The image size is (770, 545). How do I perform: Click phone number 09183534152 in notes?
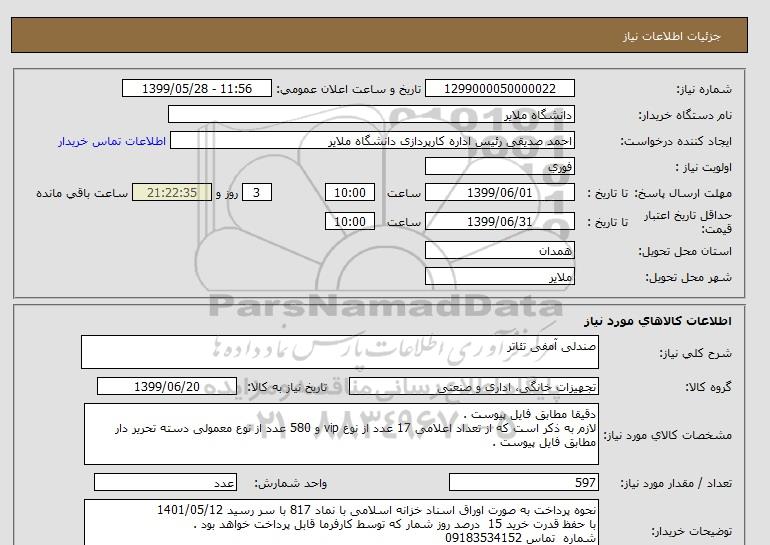tap(483, 538)
